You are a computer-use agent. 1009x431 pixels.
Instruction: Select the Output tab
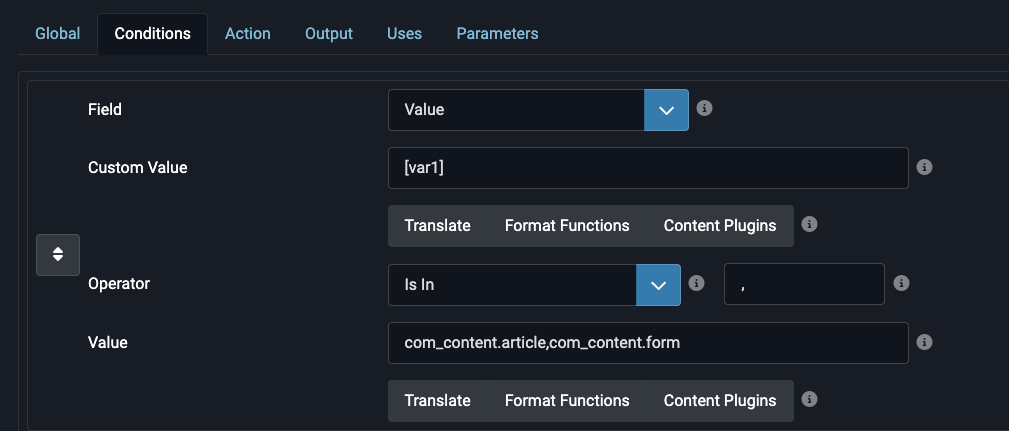coord(329,33)
